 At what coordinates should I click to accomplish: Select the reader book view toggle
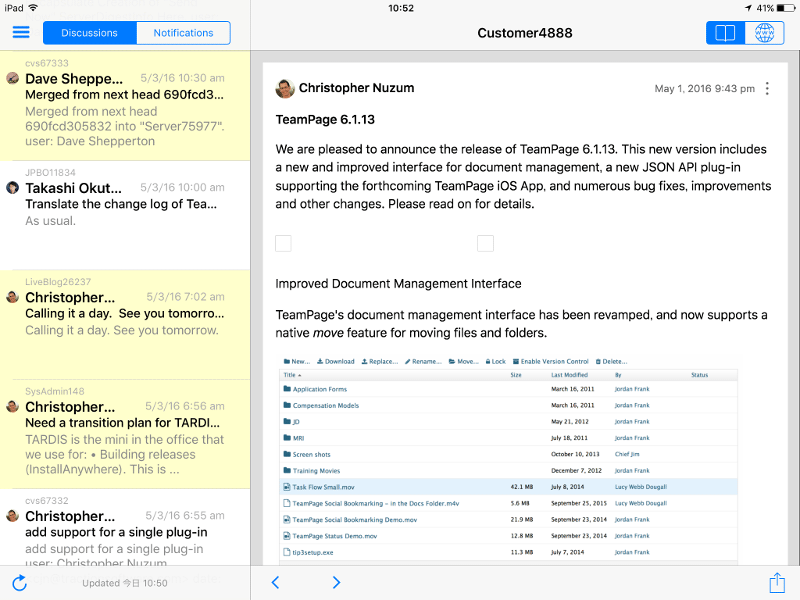coord(725,33)
